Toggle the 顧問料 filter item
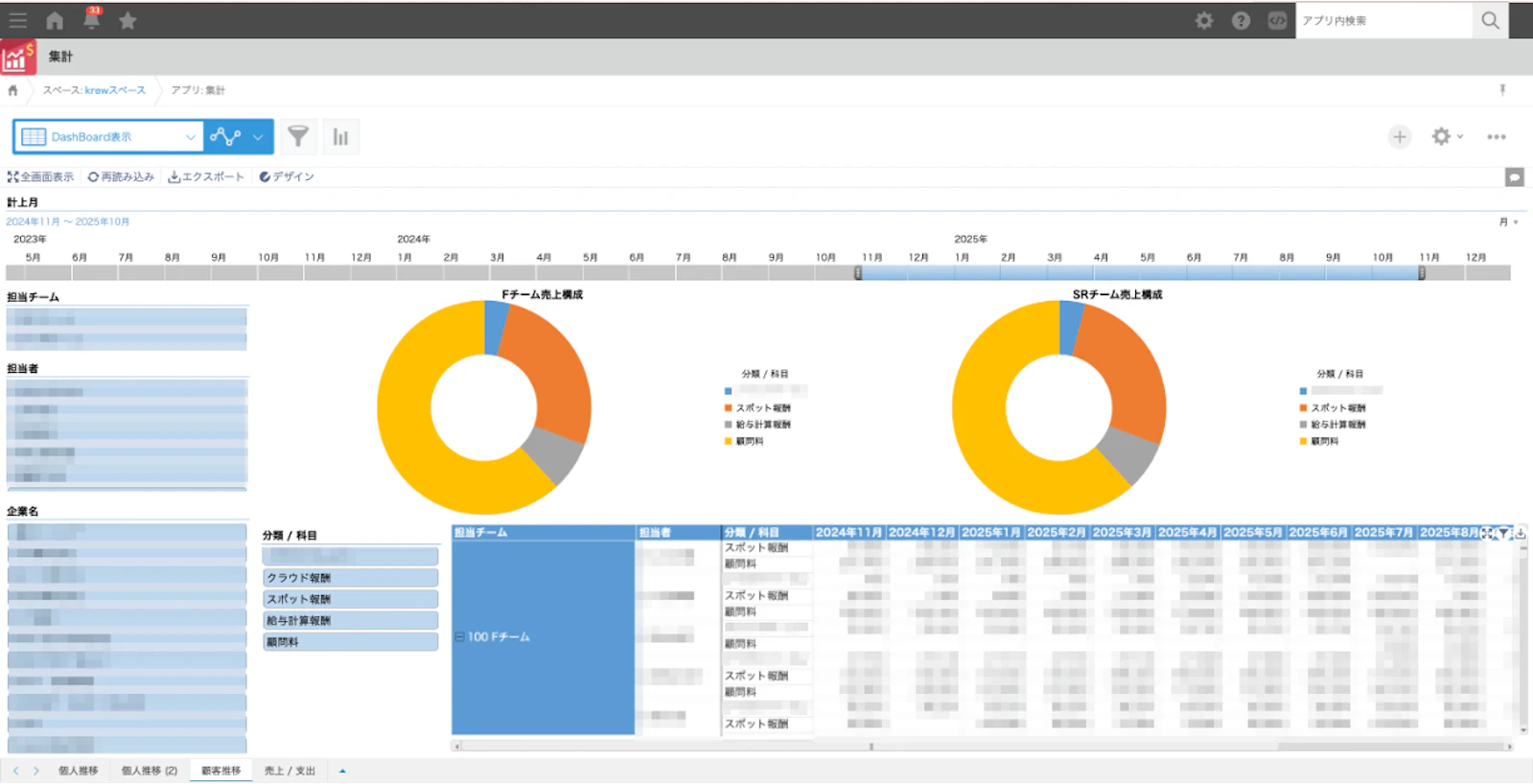This screenshot has height=784, width=1533. click(350, 642)
